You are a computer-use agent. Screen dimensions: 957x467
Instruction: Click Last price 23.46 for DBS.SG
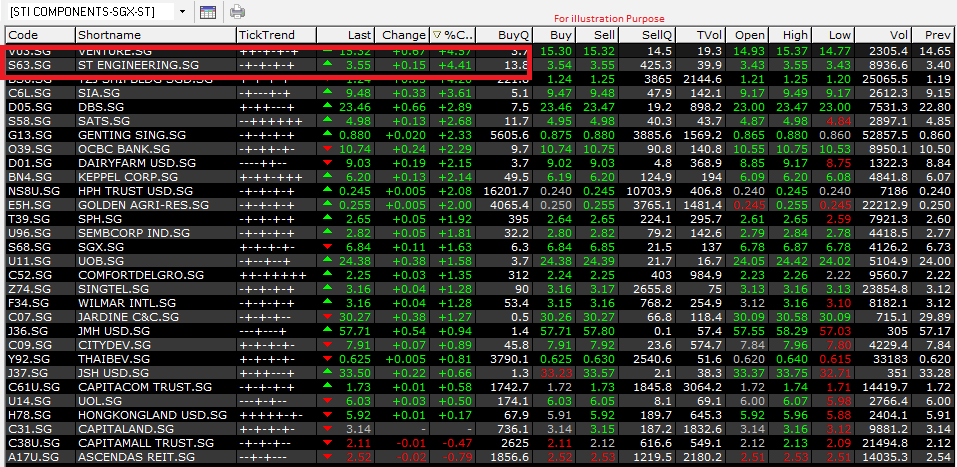(354, 107)
